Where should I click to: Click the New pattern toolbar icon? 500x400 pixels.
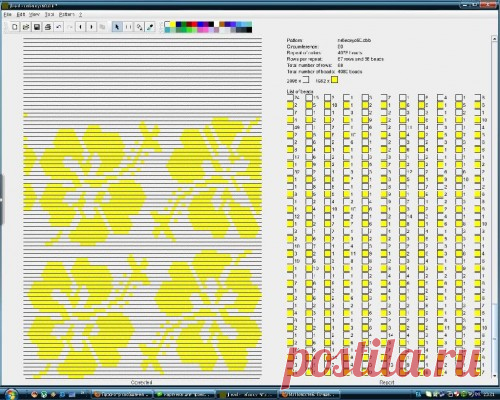point(15,27)
